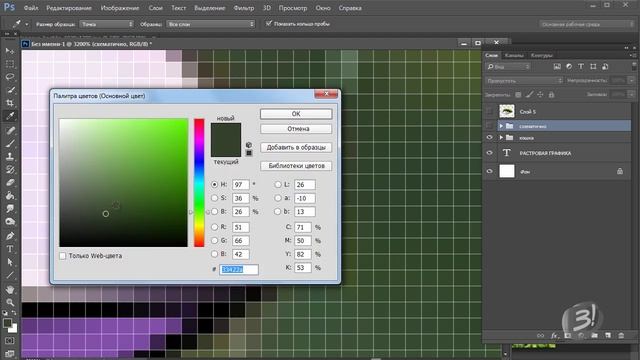
Task: Select the G green radio button
Action: tap(214, 240)
